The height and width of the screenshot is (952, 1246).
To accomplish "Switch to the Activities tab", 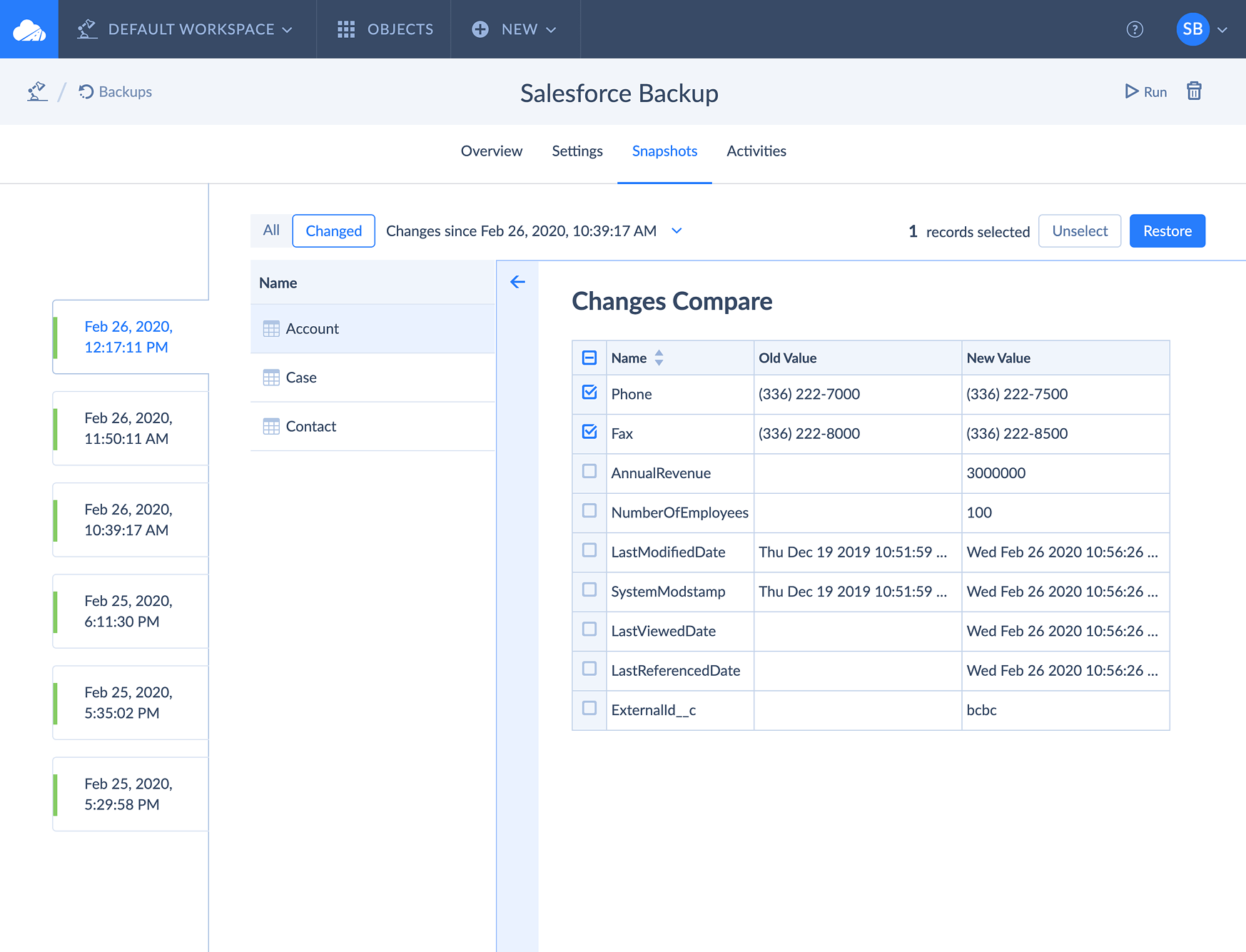I will point(756,151).
